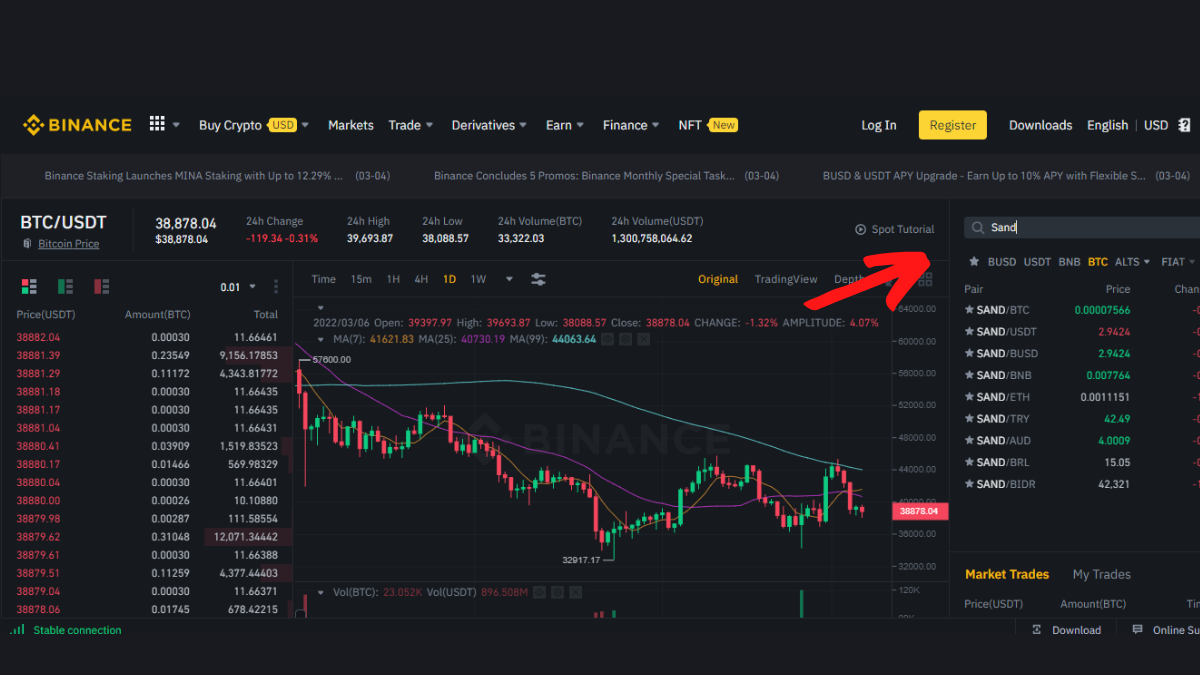Show order book buy orders only
1200x675 pixels.
tap(65, 286)
